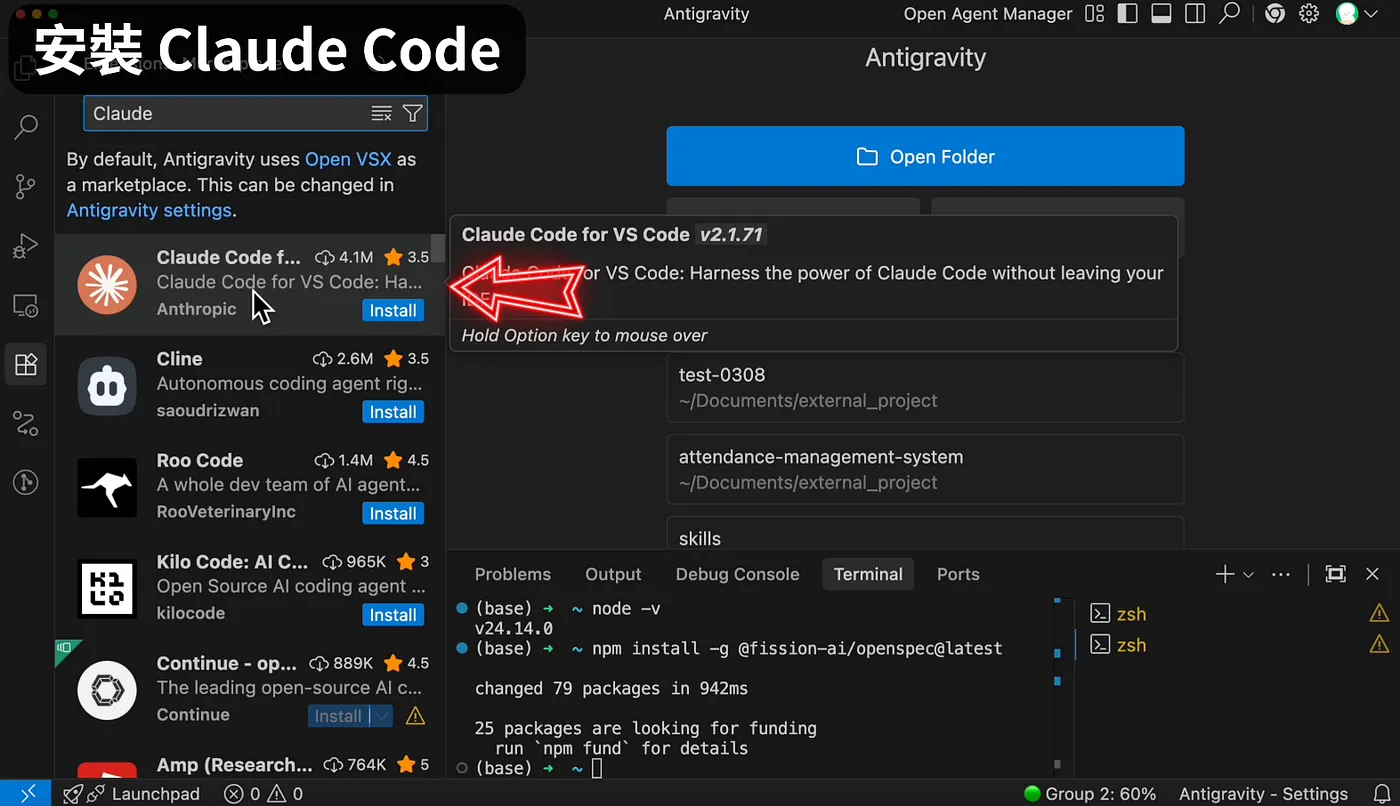The height and width of the screenshot is (806, 1400).
Task: Open the Kilo Code extension logo
Action: (x=107, y=589)
